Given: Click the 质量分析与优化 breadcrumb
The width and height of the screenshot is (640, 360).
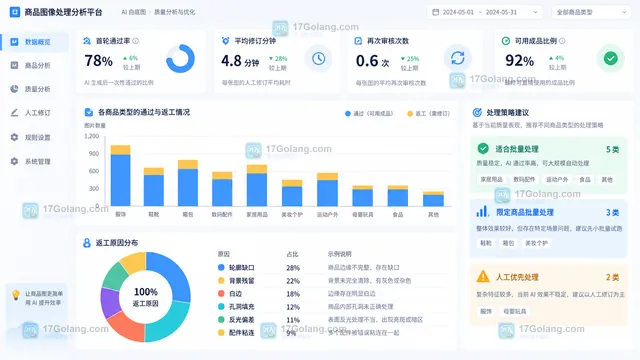Looking at the screenshot, I should (174, 12).
